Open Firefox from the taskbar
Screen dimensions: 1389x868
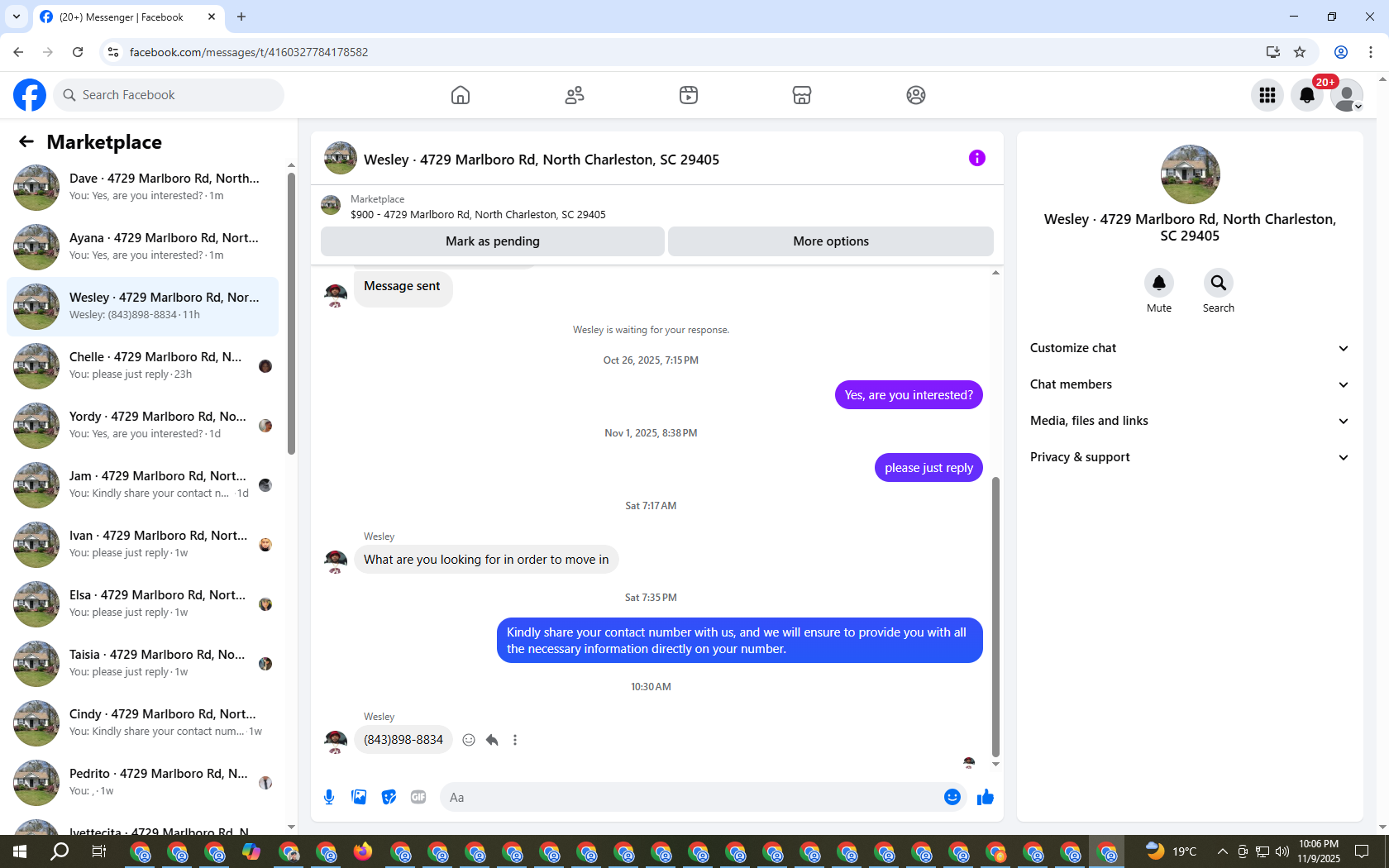coord(363,851)
